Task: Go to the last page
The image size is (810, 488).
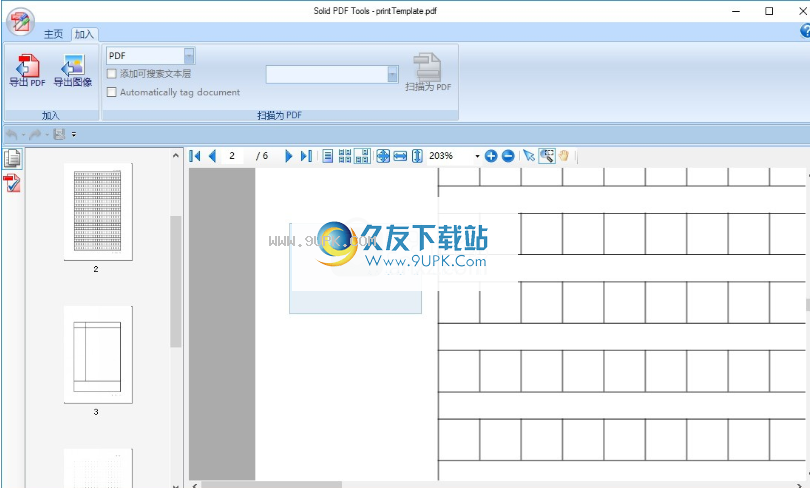Action: [x=306, y=156]
